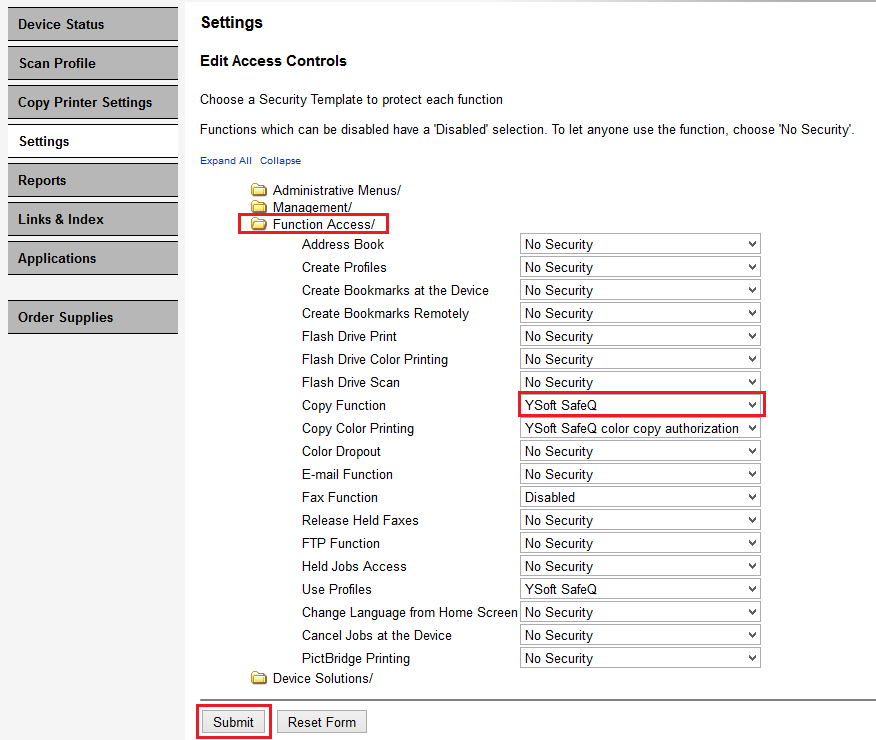Open the Management tree item
The image size is (876, 740).
pos(312,207)
